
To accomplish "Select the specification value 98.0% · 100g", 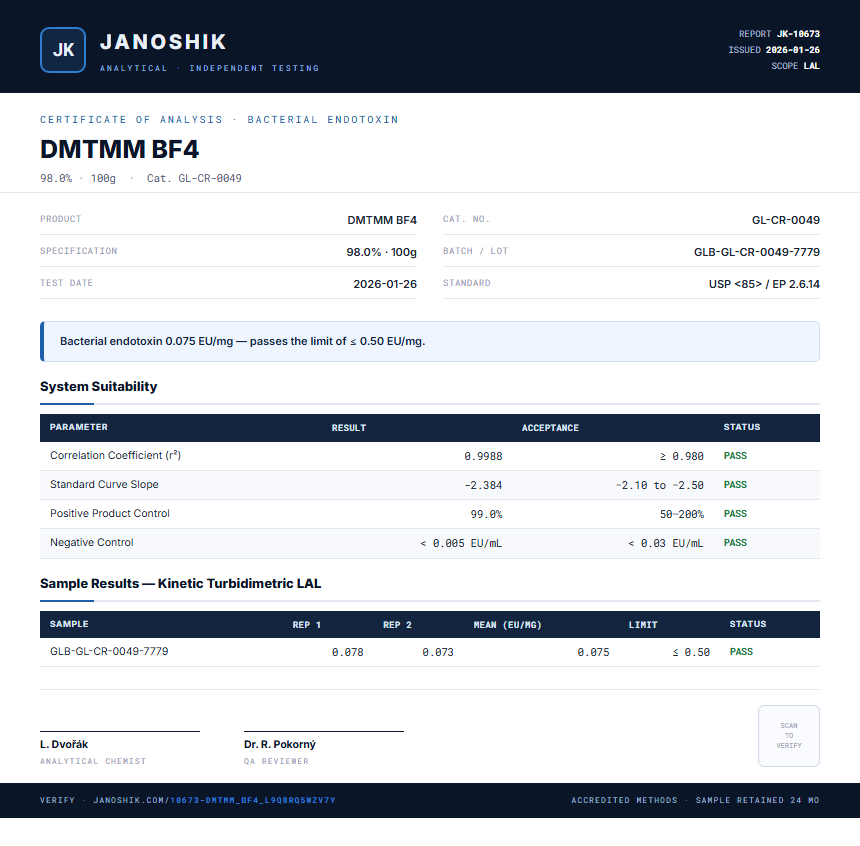I will (381, 252).
